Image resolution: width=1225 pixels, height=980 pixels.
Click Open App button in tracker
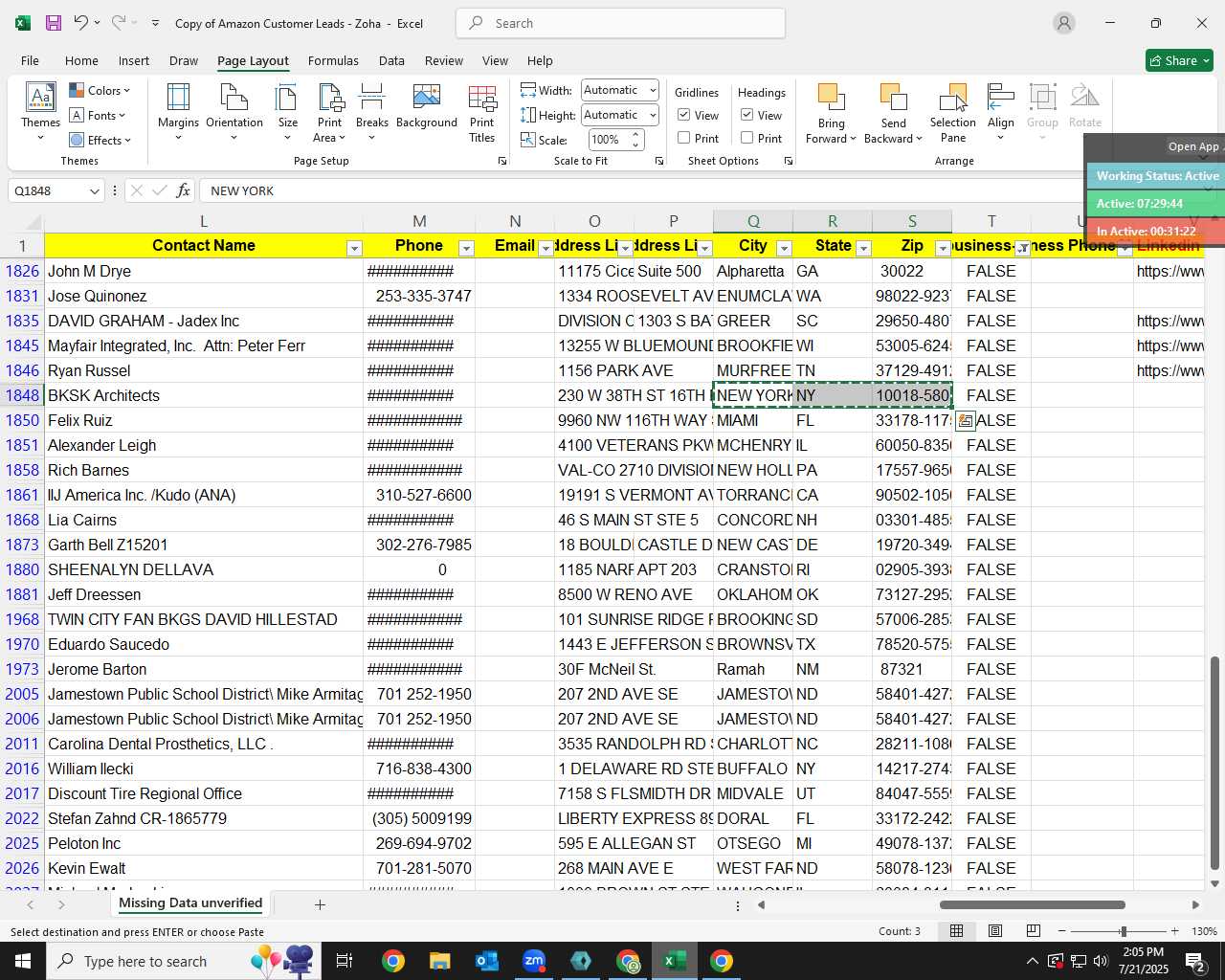(x=1193, y=146)
